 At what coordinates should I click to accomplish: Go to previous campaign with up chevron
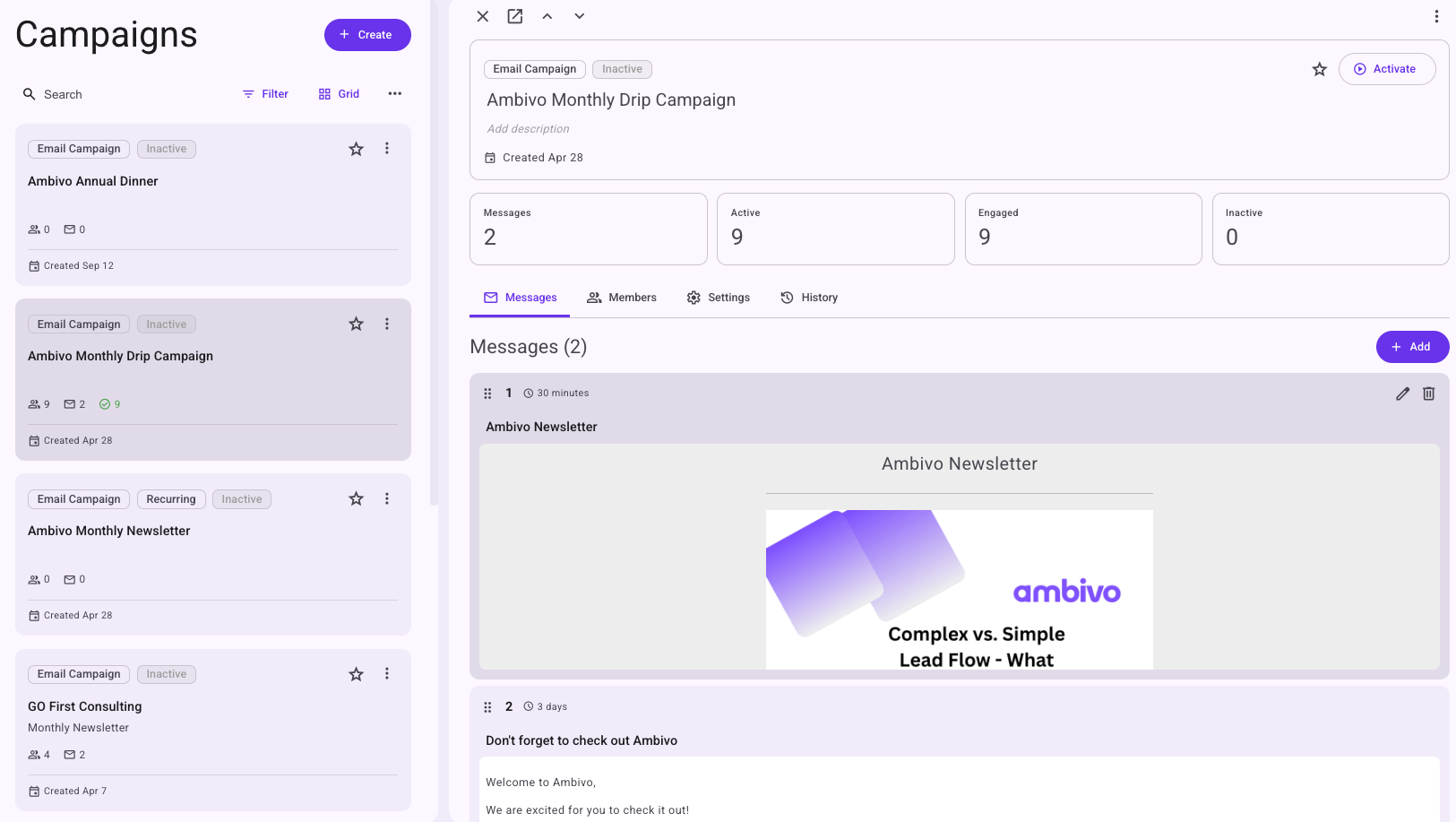547,16
